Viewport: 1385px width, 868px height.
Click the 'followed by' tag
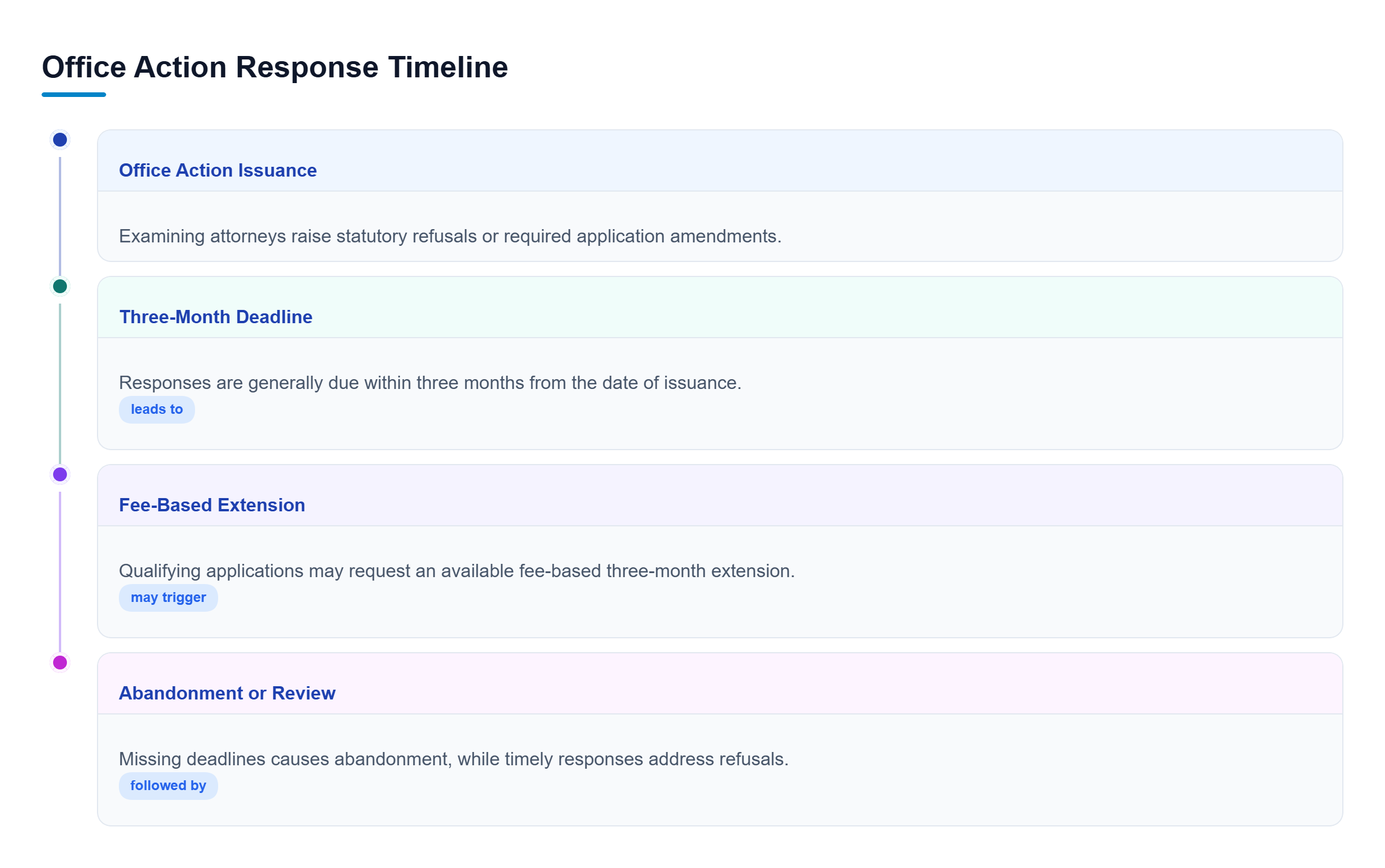(169, 786)
